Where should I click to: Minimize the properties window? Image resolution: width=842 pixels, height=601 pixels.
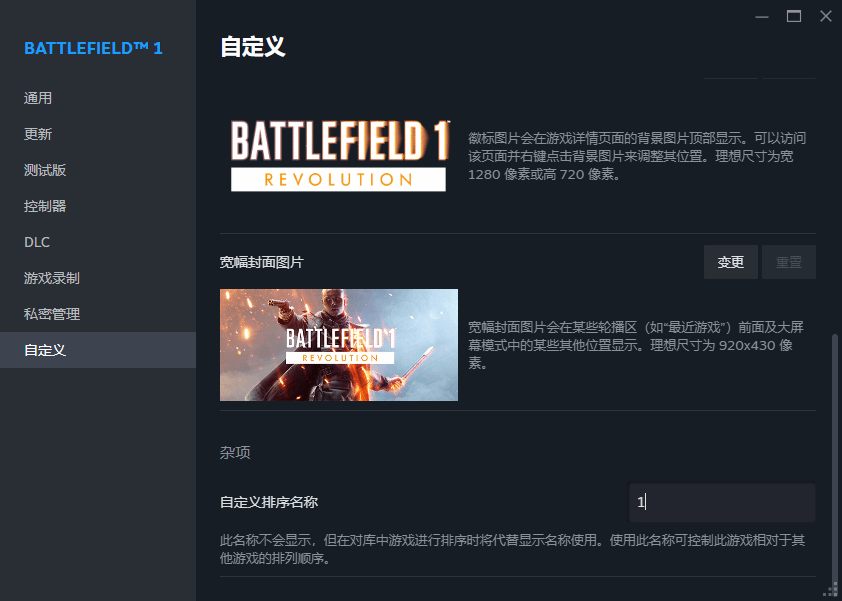point(762,17)
